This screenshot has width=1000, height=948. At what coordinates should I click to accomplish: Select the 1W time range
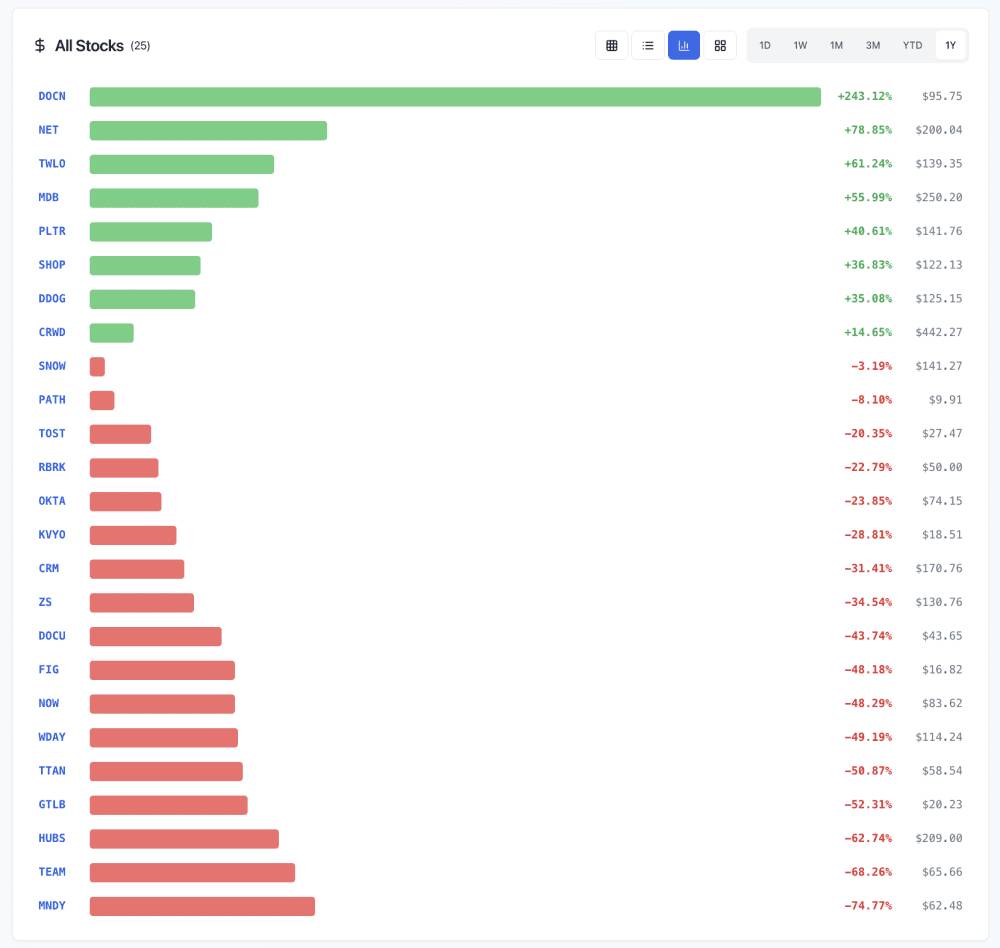(800, 45)
